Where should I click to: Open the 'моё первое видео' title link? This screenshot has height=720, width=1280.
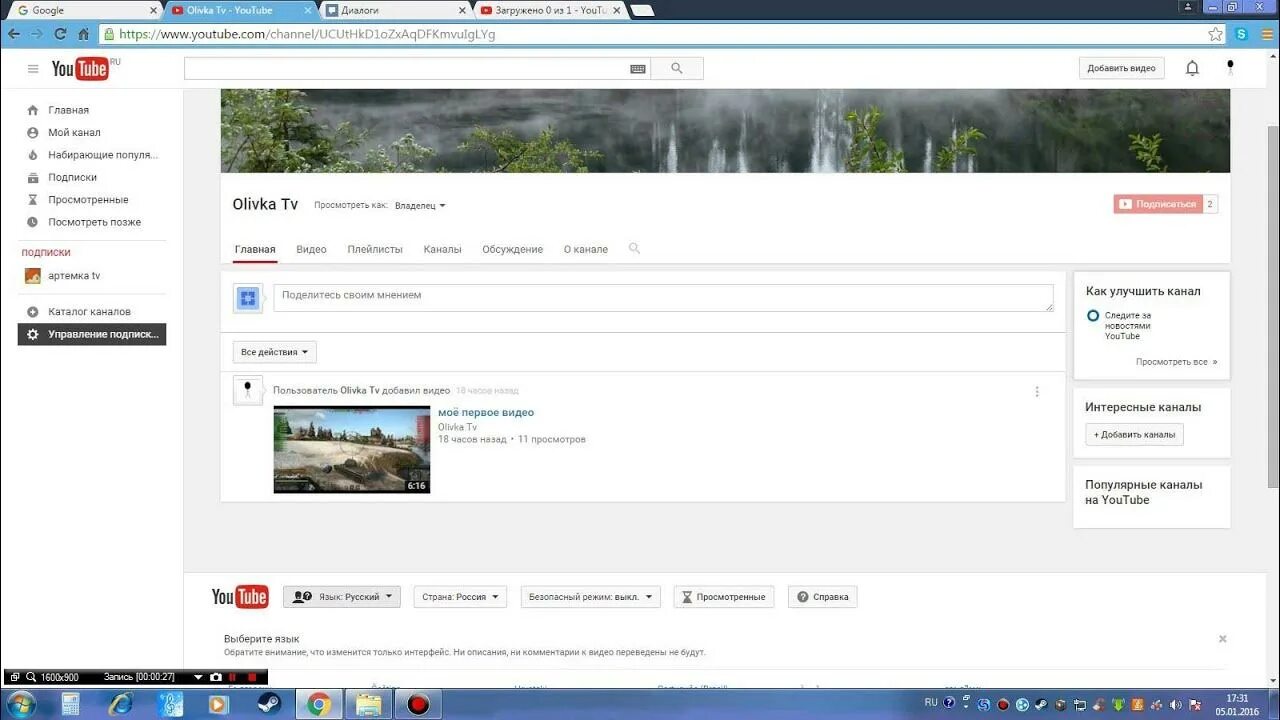[486, 412]
